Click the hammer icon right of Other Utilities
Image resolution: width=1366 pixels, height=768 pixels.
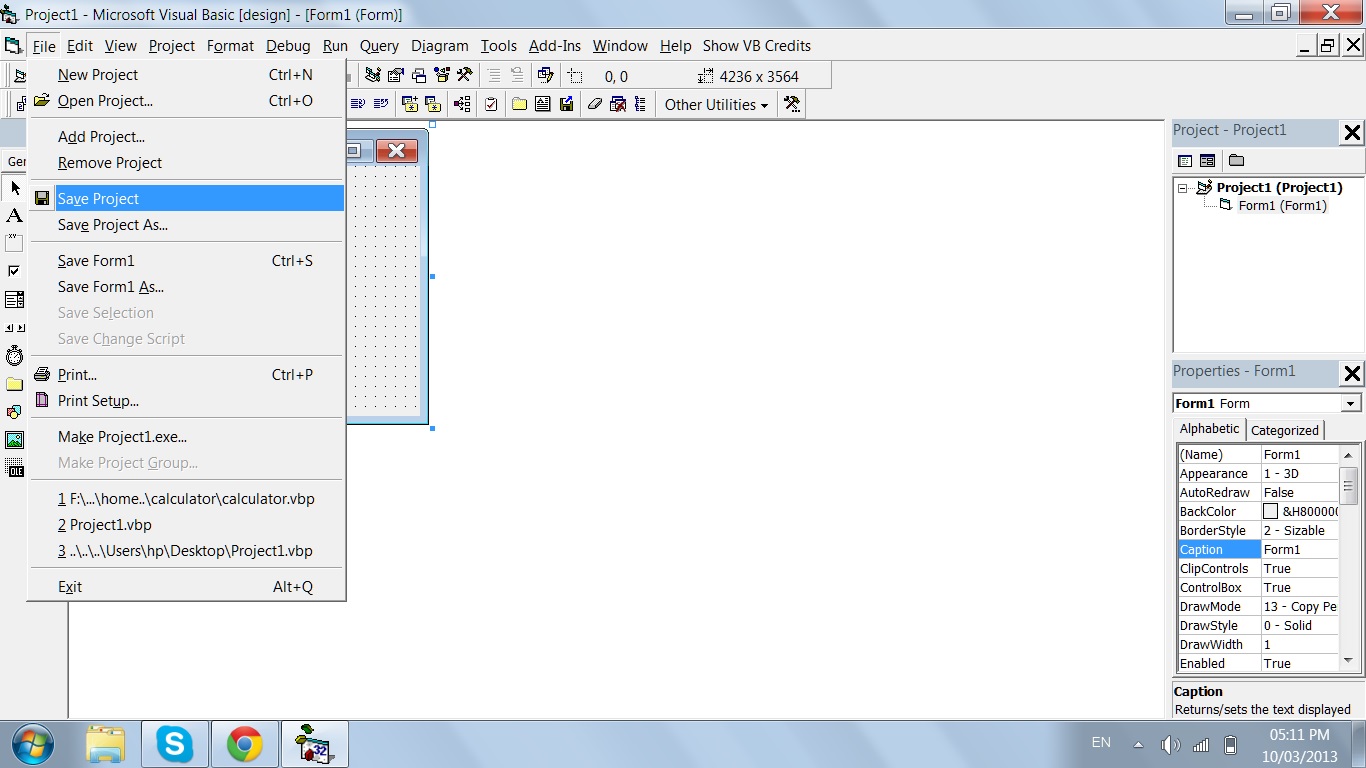(792, 104)
